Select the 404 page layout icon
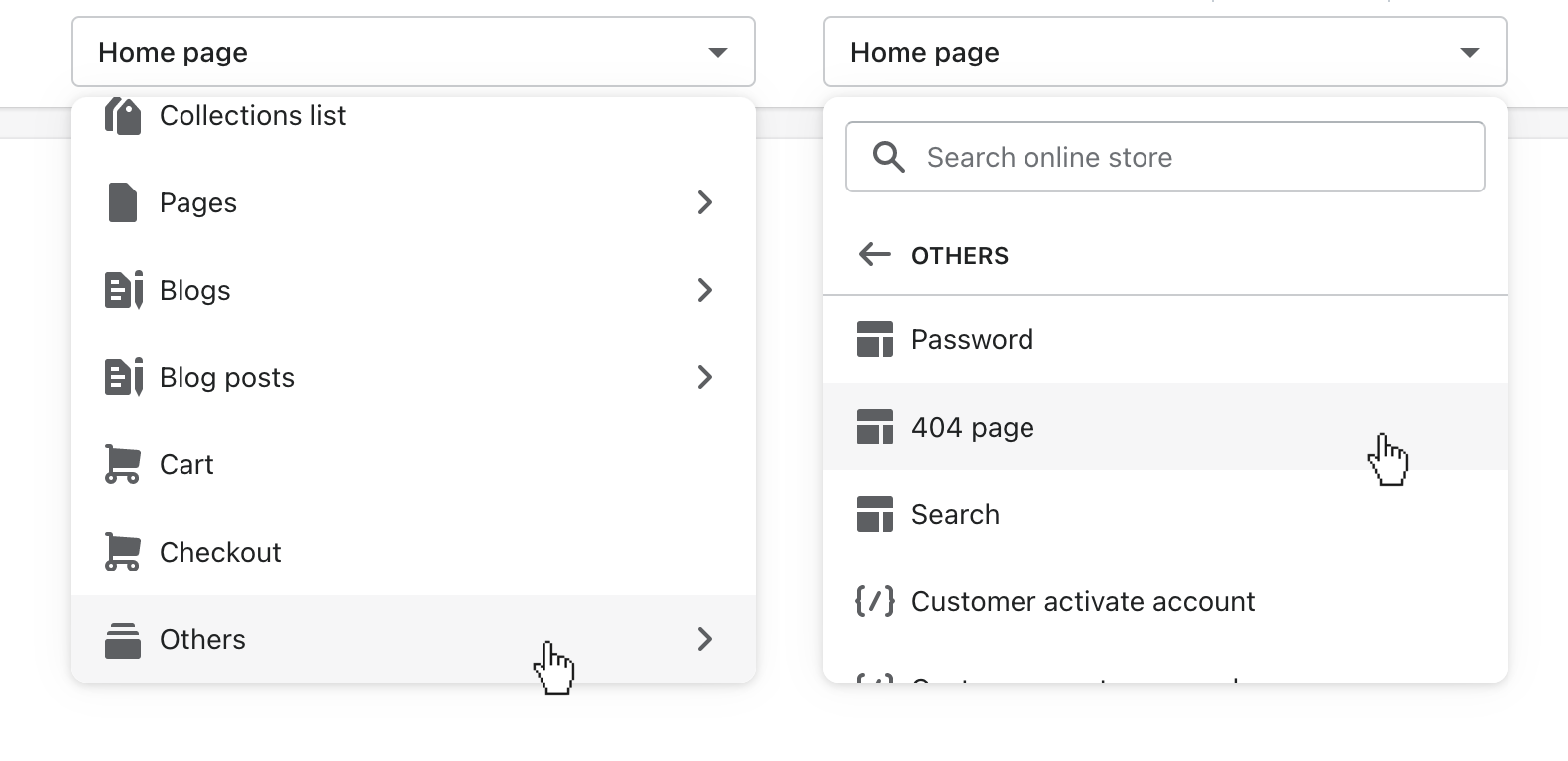 tap(875, 427)
